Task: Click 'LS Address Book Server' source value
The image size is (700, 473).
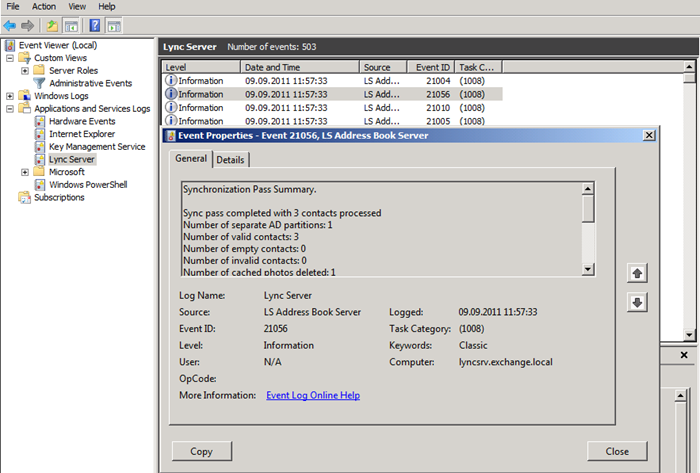Action: 312,312
